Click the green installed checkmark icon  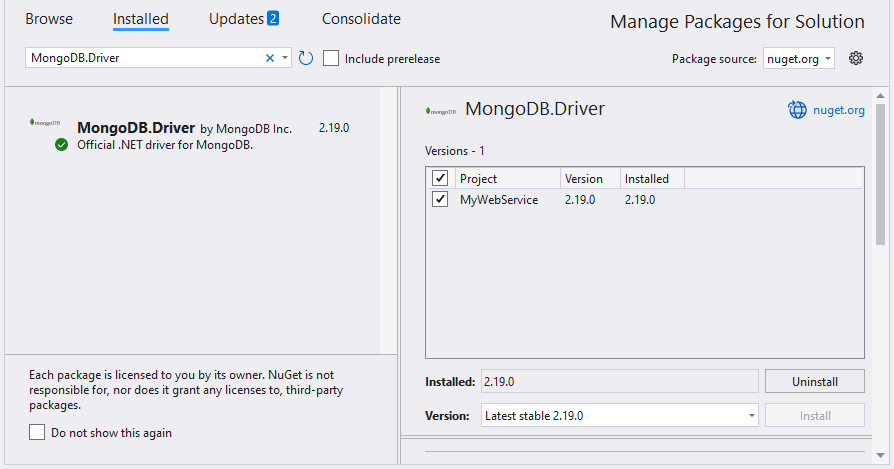point(62,145)
